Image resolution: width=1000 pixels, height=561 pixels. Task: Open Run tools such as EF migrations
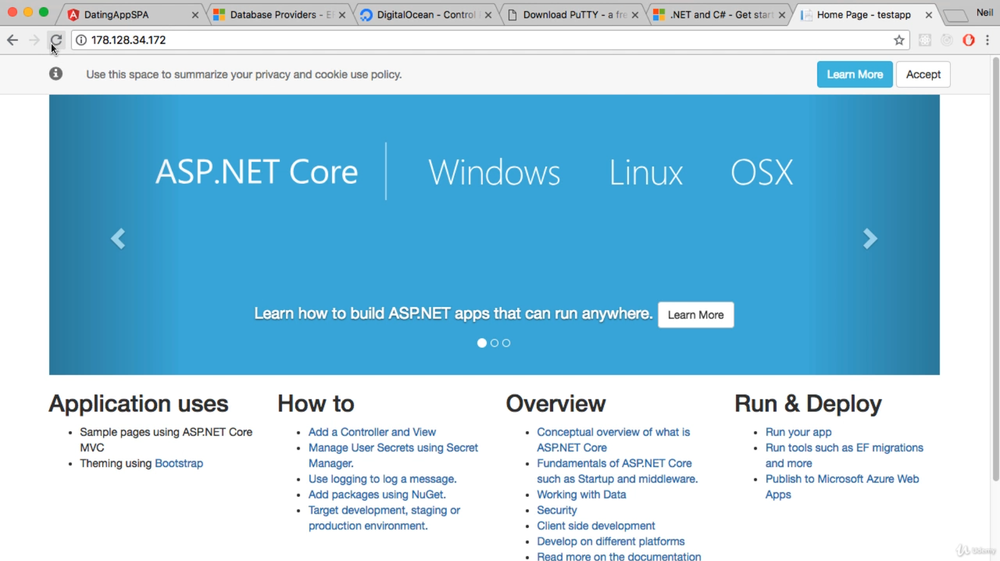844,455
